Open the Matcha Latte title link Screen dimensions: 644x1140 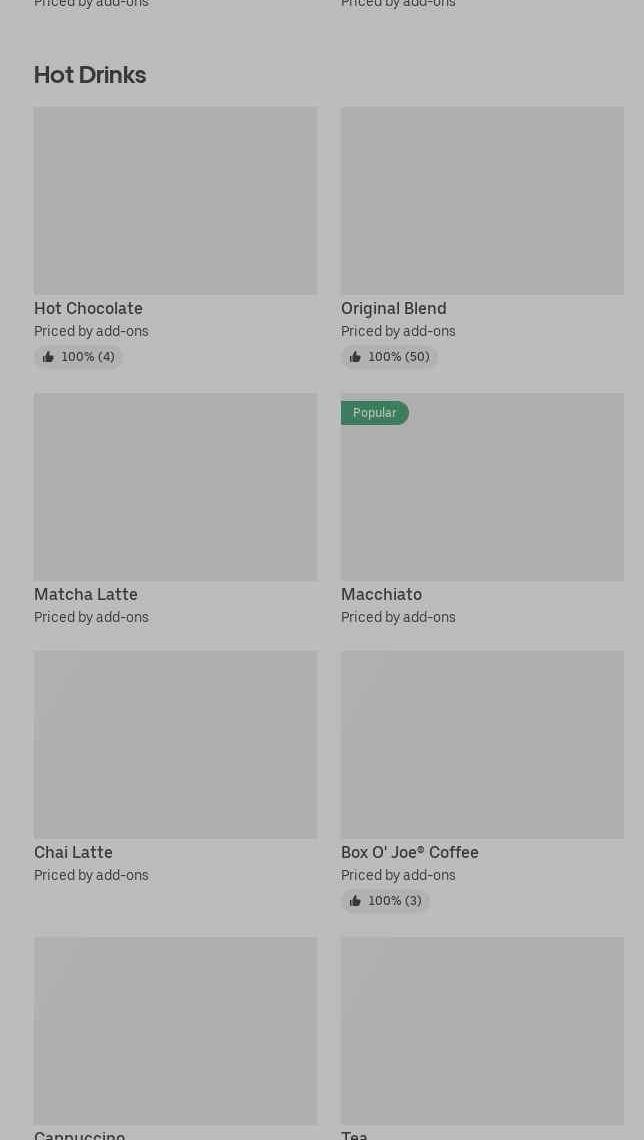tap(86, 595)
